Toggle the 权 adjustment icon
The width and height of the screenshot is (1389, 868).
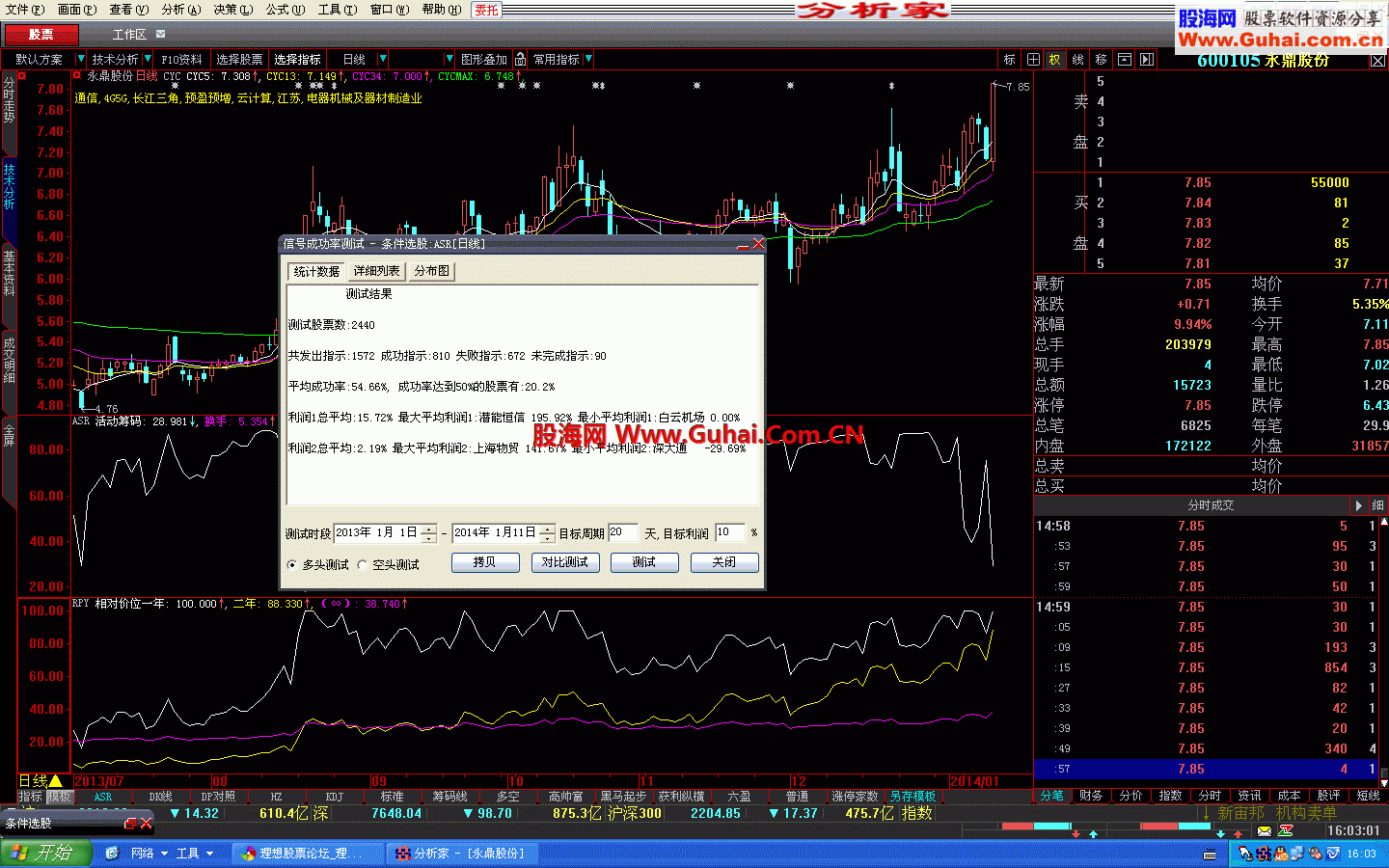click(x=1054, y=60)
